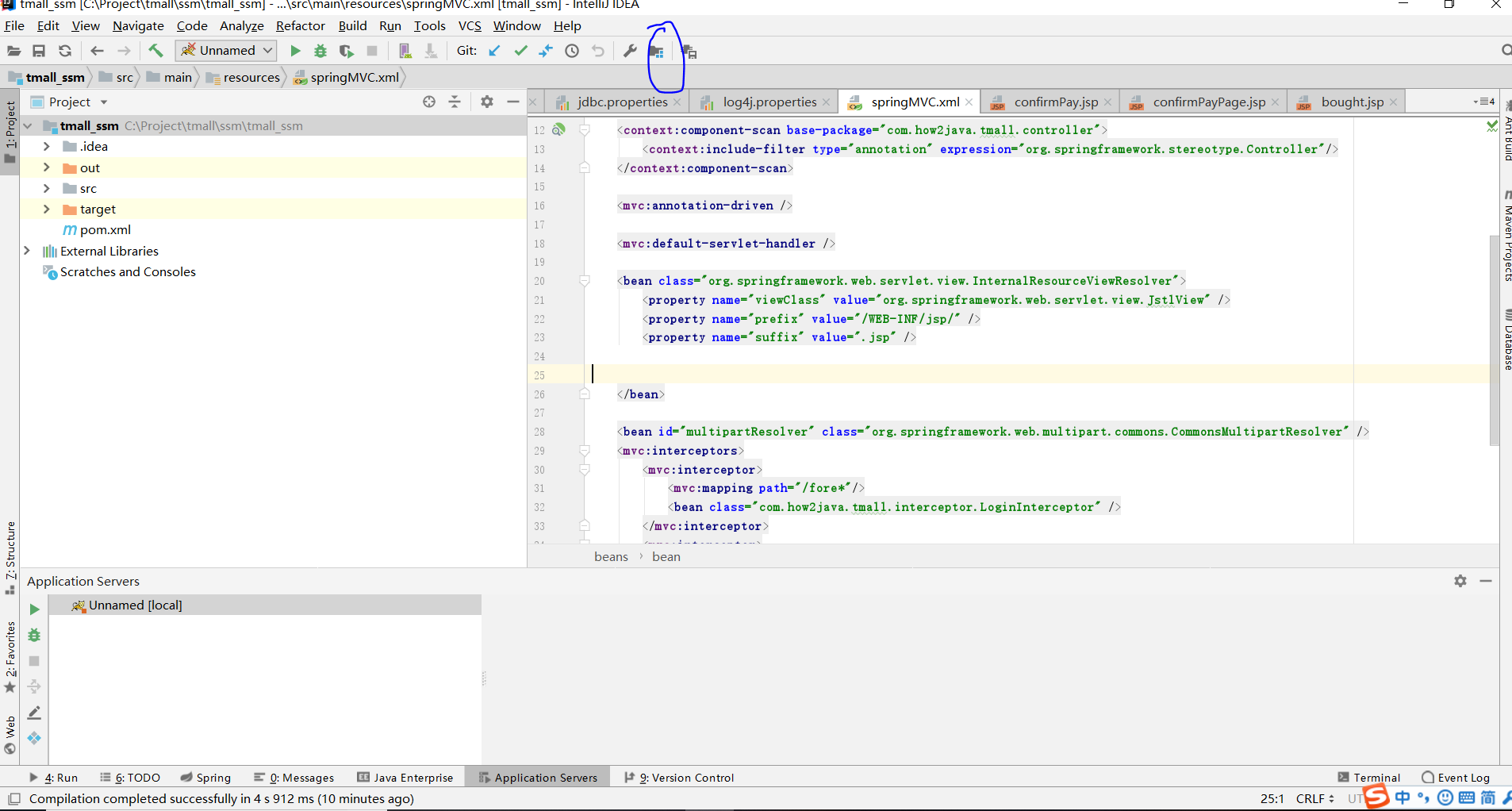Click the resources breadcrumb in navigation bar

tap(251, 77)
